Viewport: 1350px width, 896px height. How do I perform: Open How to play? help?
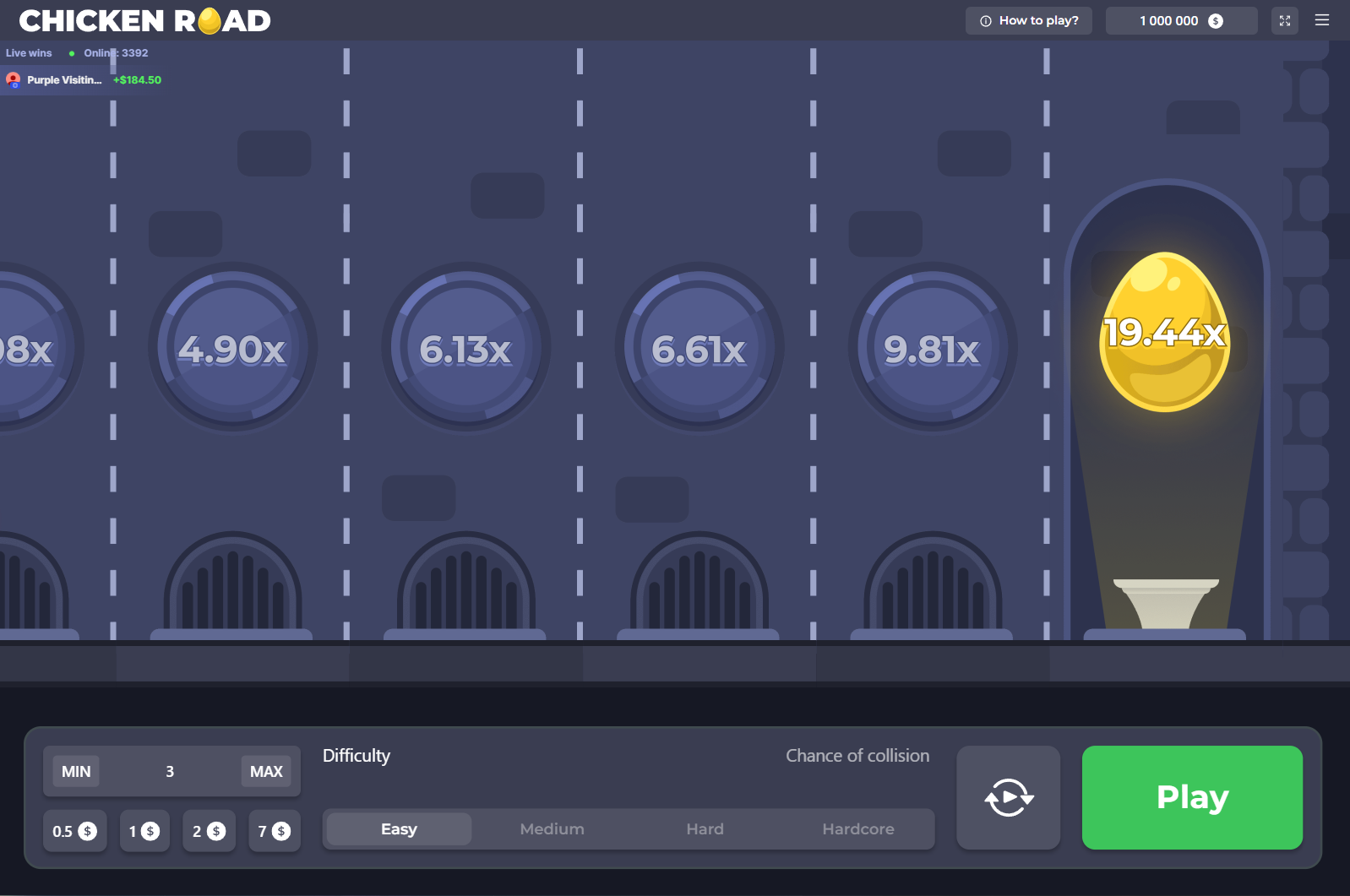(1028, 20)
